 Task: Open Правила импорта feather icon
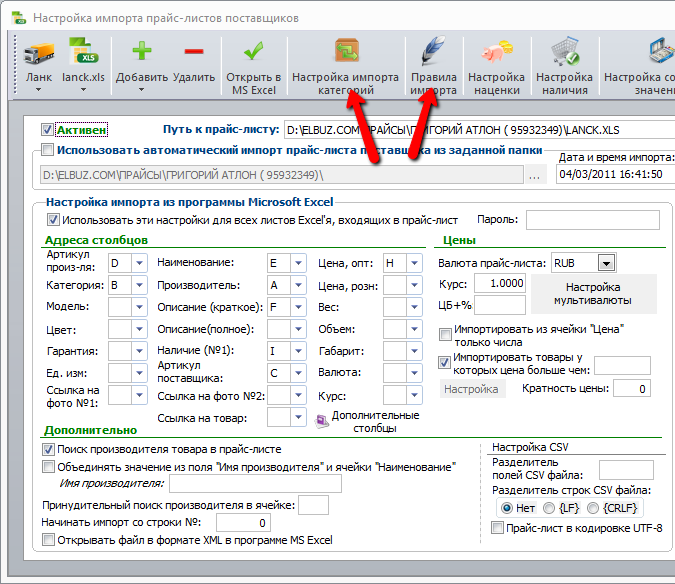433,50
